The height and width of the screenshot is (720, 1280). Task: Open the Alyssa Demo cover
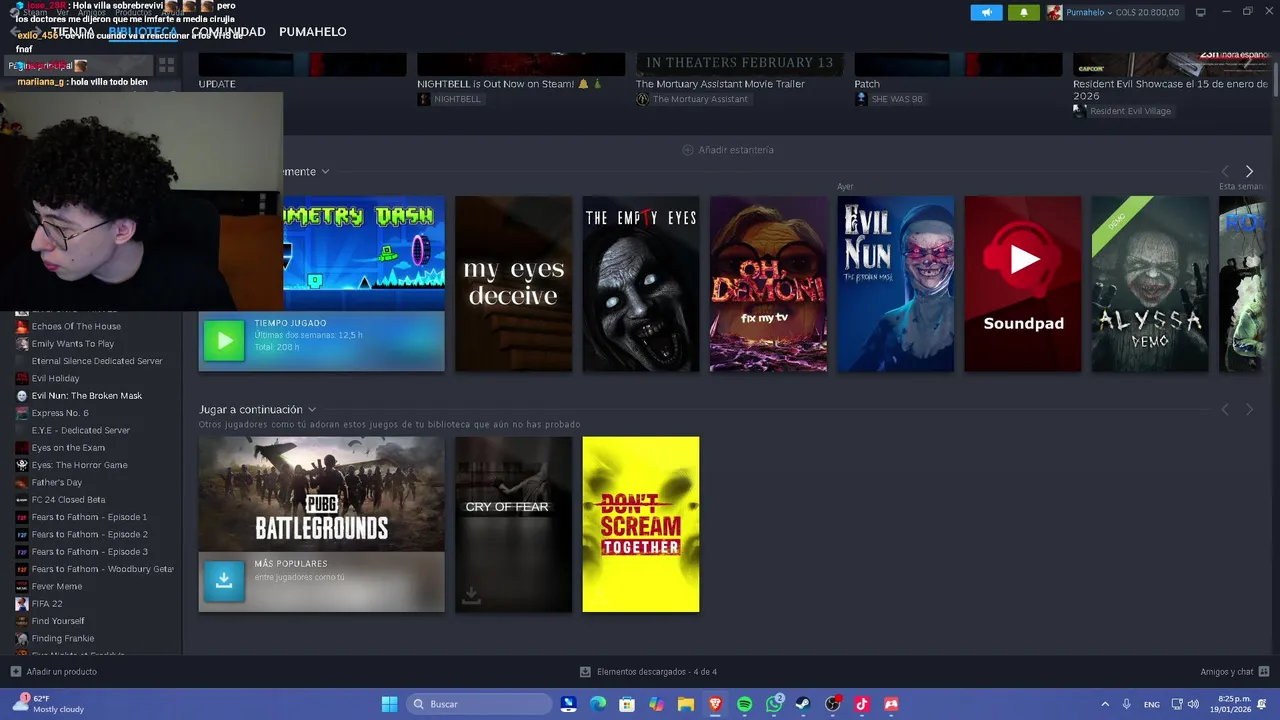coord(1150,284)
